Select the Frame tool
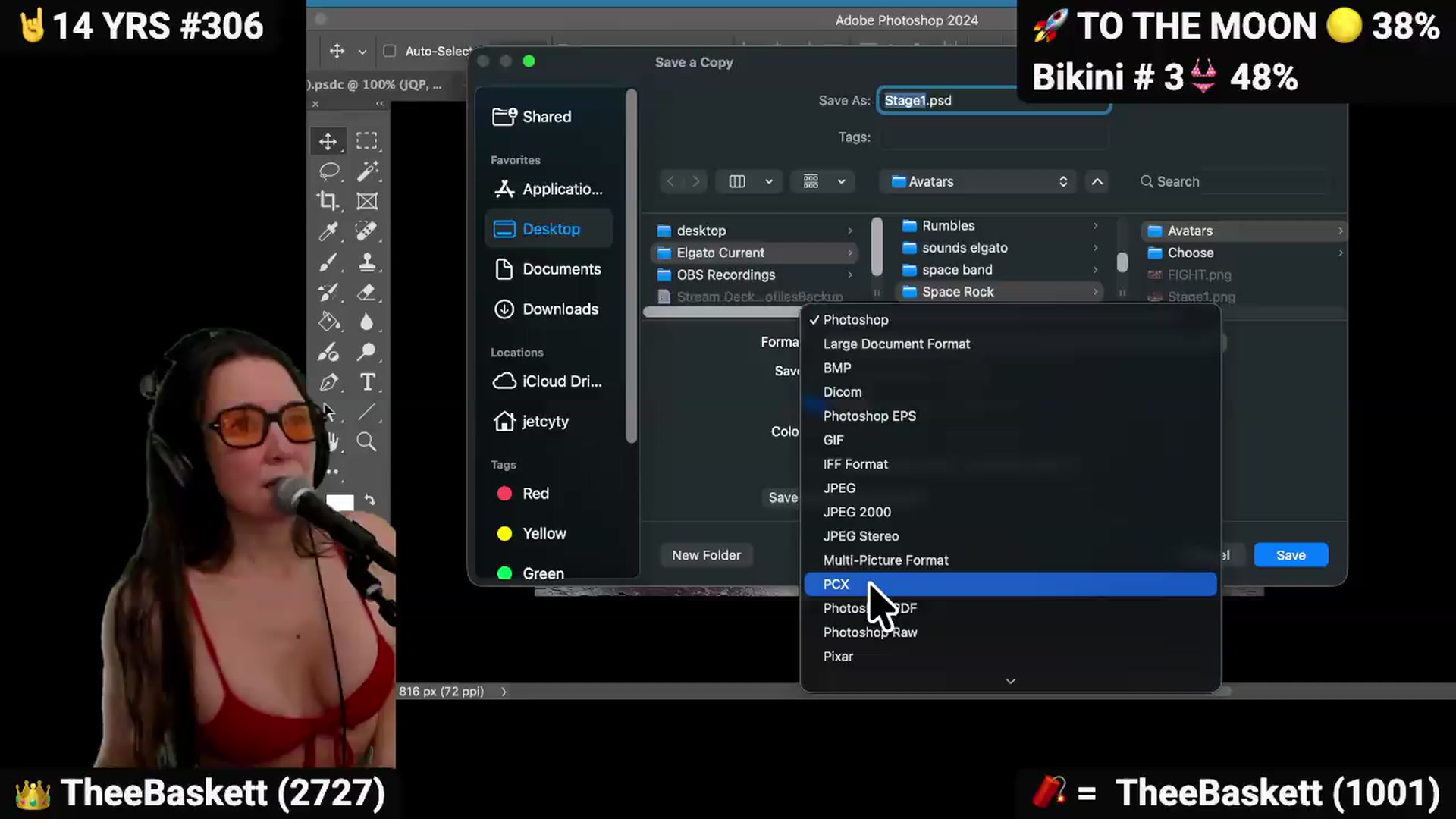This screenshot has height=819, width=1456. pyautogui.click(x=367, y=201)
